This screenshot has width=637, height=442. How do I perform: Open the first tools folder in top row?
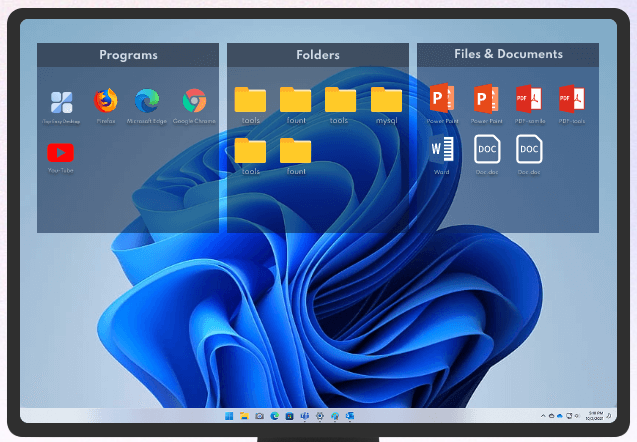click(x=250, y=100)
